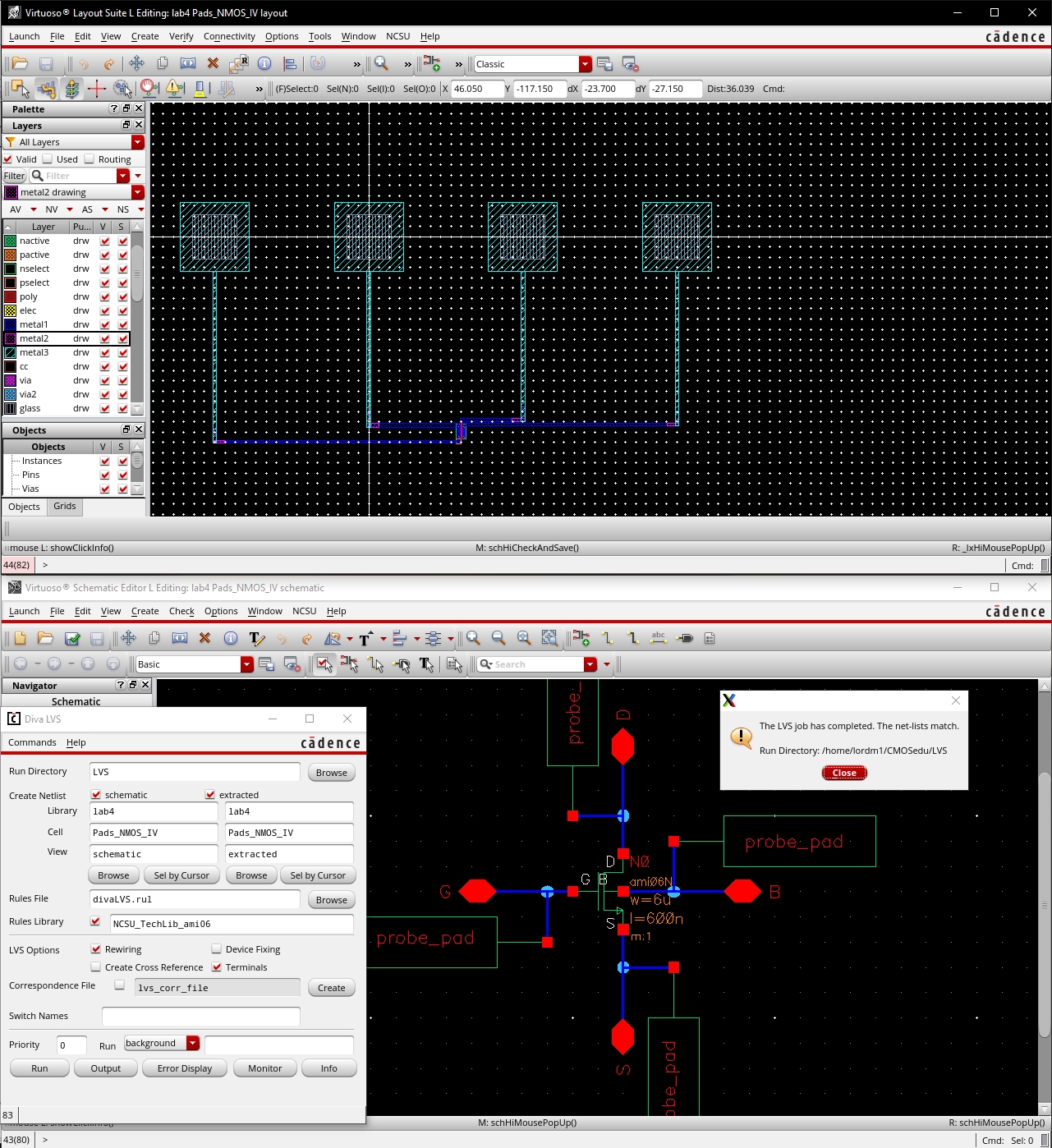Screen dimensions: 1052x1148
Task: Click the Move tool in layout toolbar
Action: (136, 64)
